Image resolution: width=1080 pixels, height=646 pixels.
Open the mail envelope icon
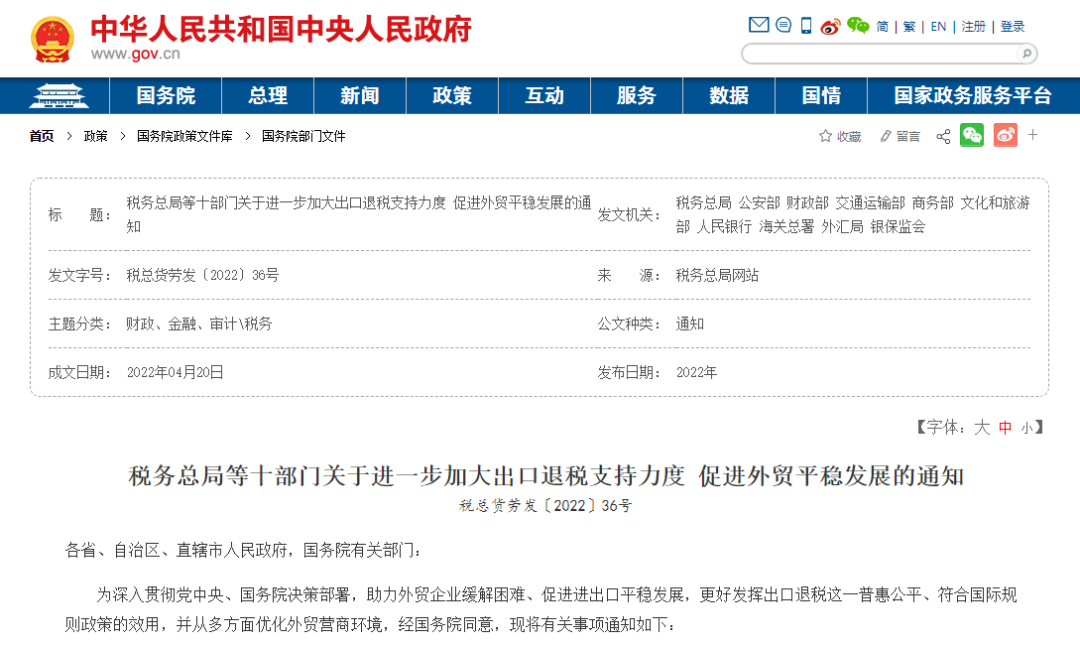click(x=758, y=25)
